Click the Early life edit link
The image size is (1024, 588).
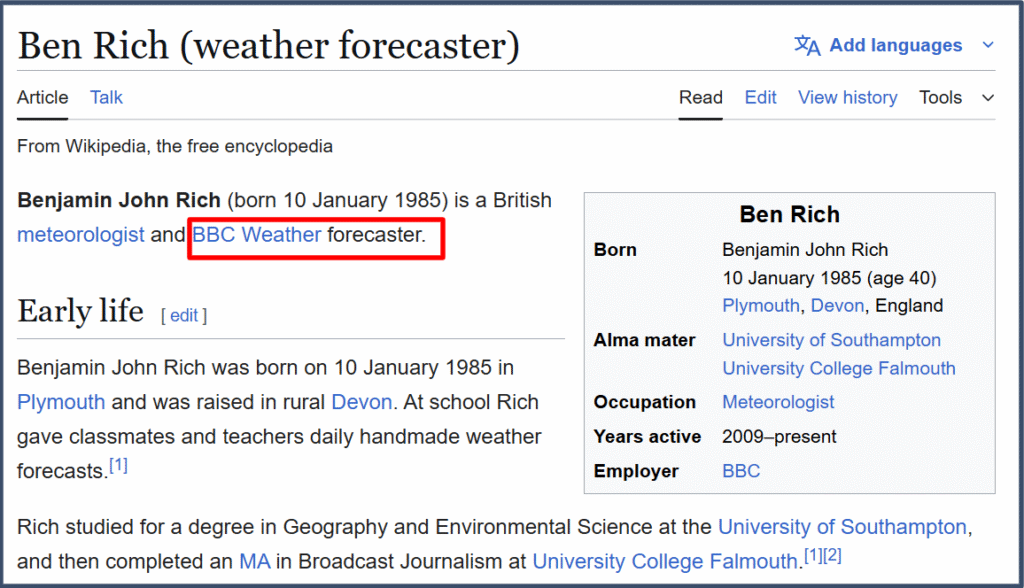pos(184,315)
